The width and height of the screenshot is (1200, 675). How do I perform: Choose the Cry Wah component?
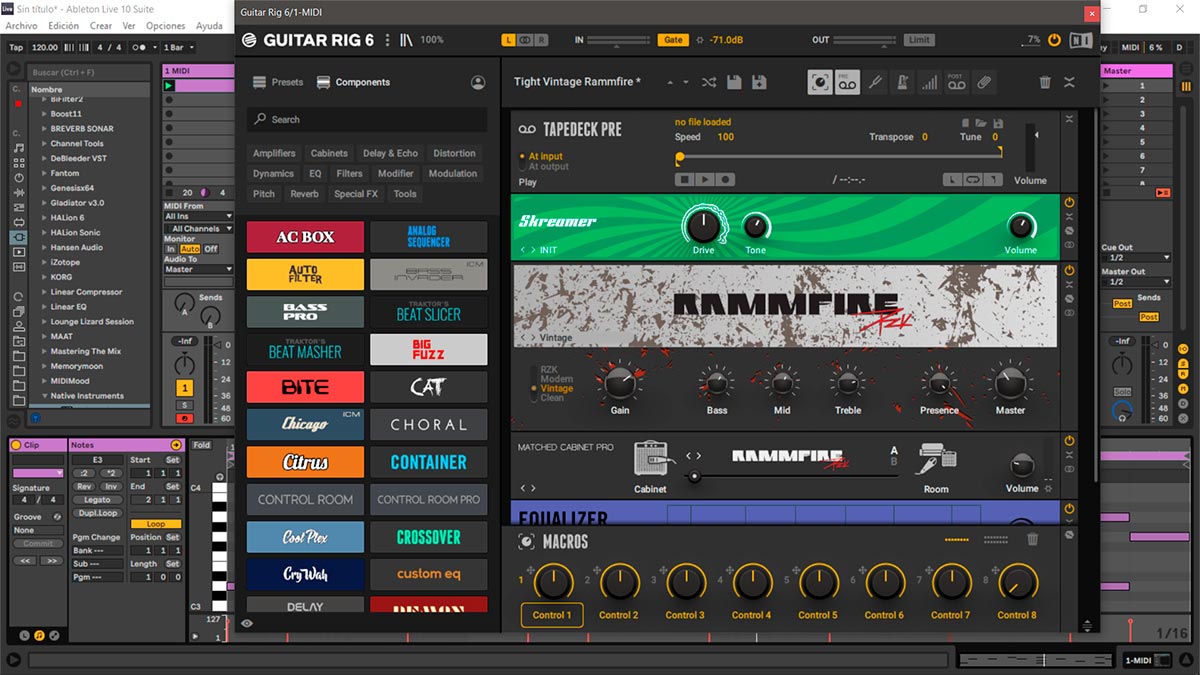click(305, 575)
